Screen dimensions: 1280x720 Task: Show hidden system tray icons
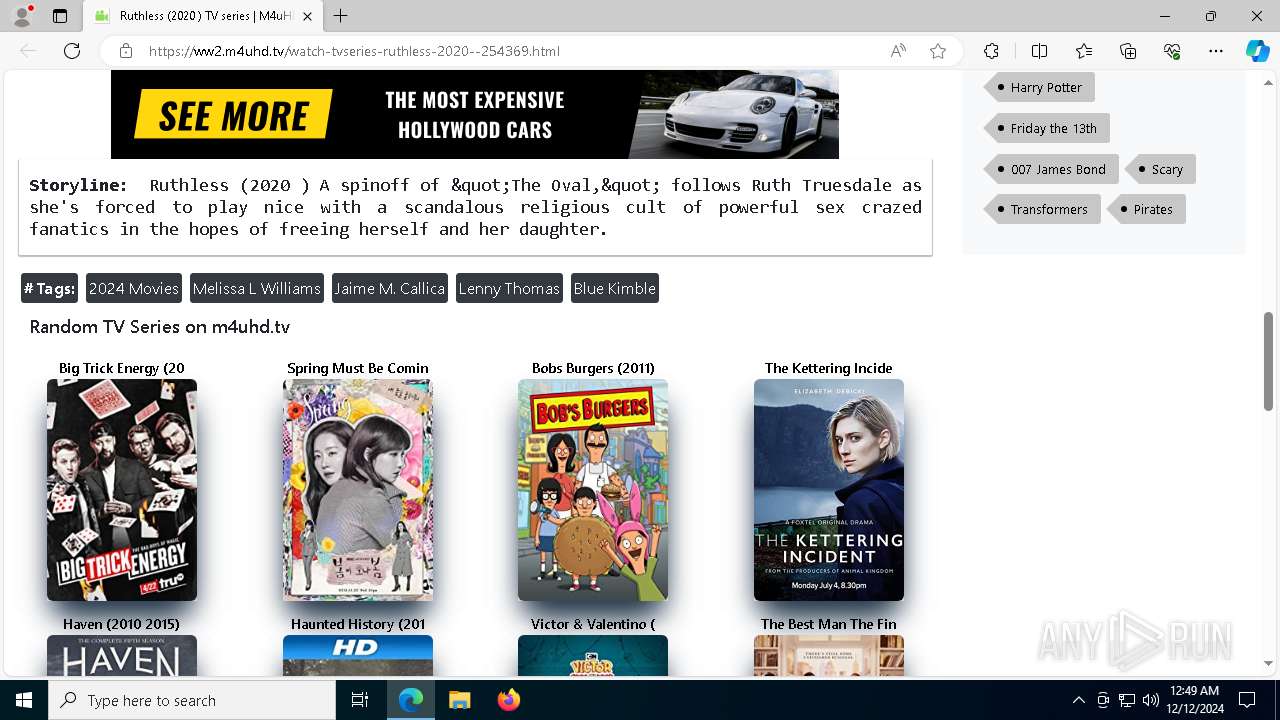tap(1078, 700)
